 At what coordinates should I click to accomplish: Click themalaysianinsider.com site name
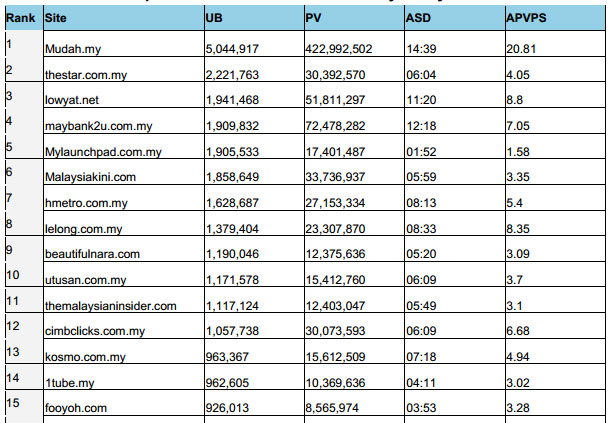pos(110,306)
